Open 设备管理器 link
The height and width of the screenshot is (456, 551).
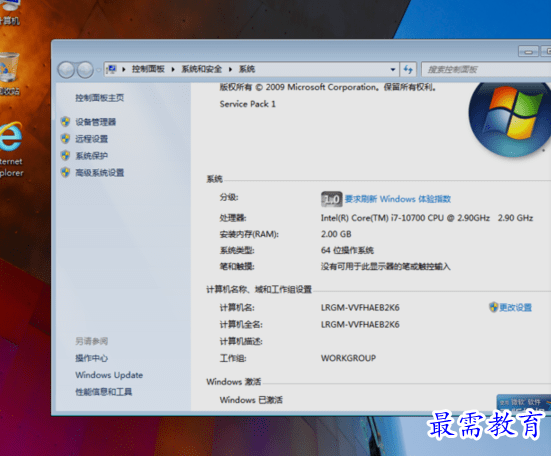pyautogui.click(x=95, y=122)
